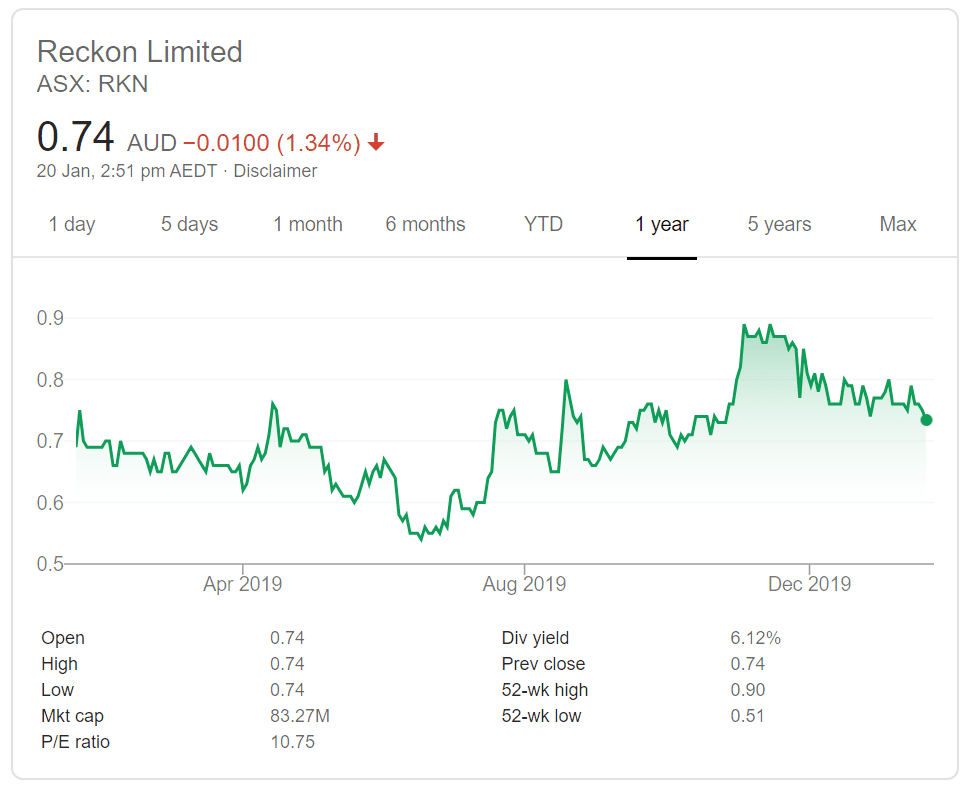This screenshot has height=793, width=971.
Task: Click the Mkt cap value 83.27M
Action: tap(300, 716)
